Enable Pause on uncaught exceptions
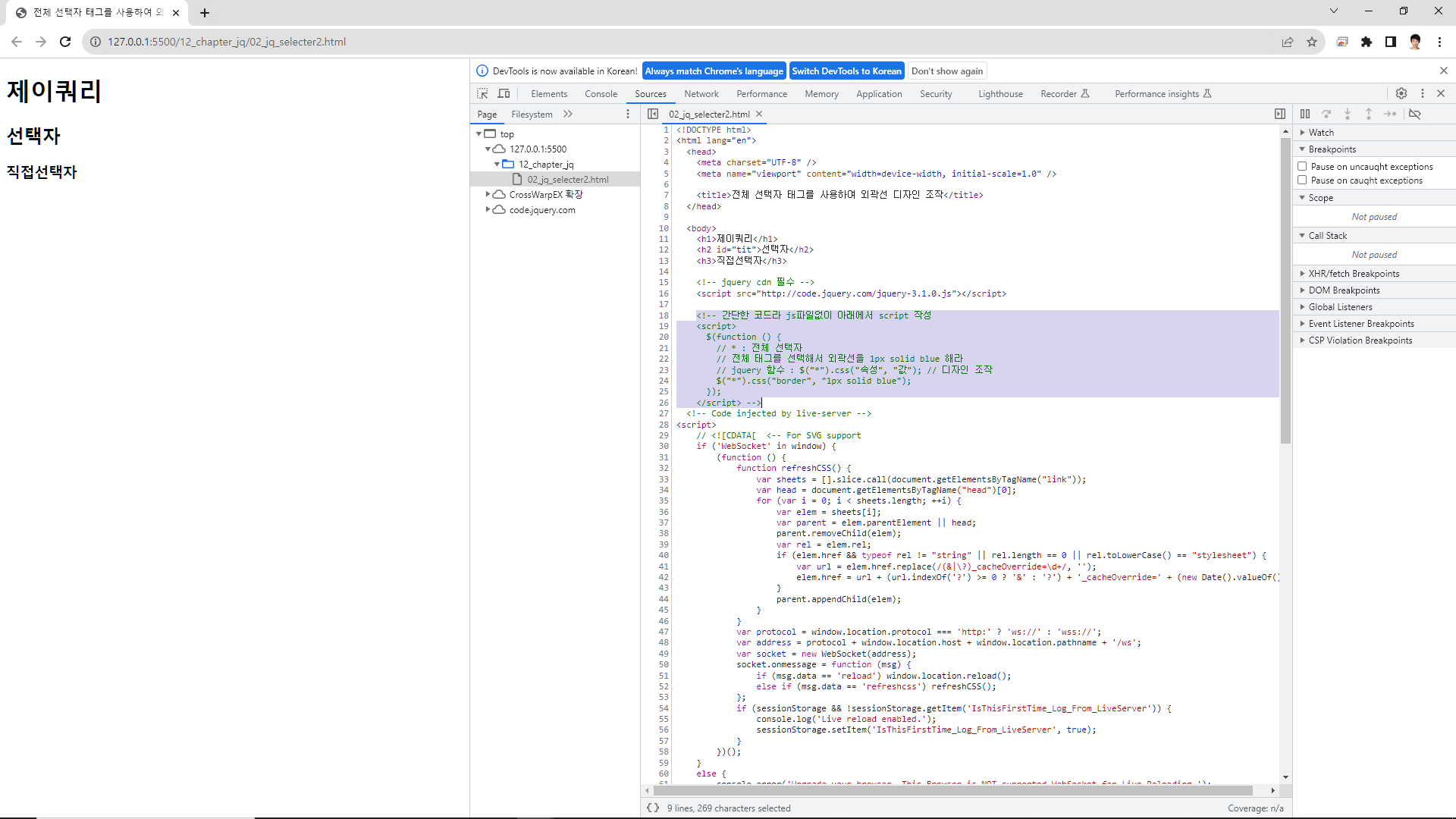 tap(1302, 166)
